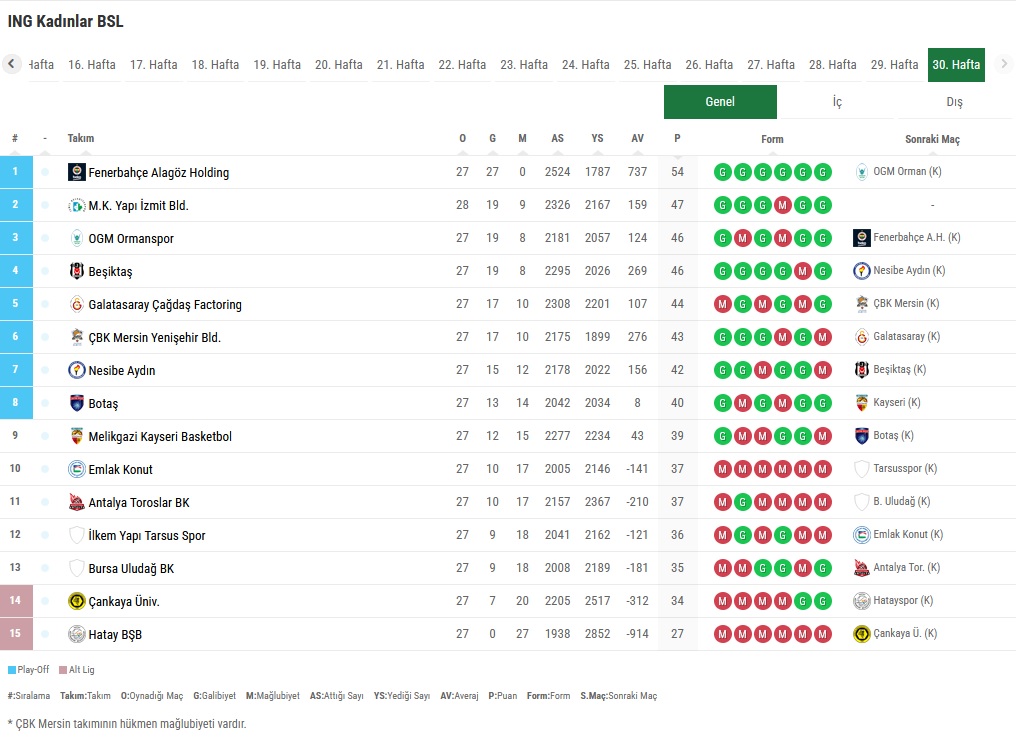Select the 27. Hafta tab
The height and width of the screenshot is (743, 1016).
tap(771, 65)
